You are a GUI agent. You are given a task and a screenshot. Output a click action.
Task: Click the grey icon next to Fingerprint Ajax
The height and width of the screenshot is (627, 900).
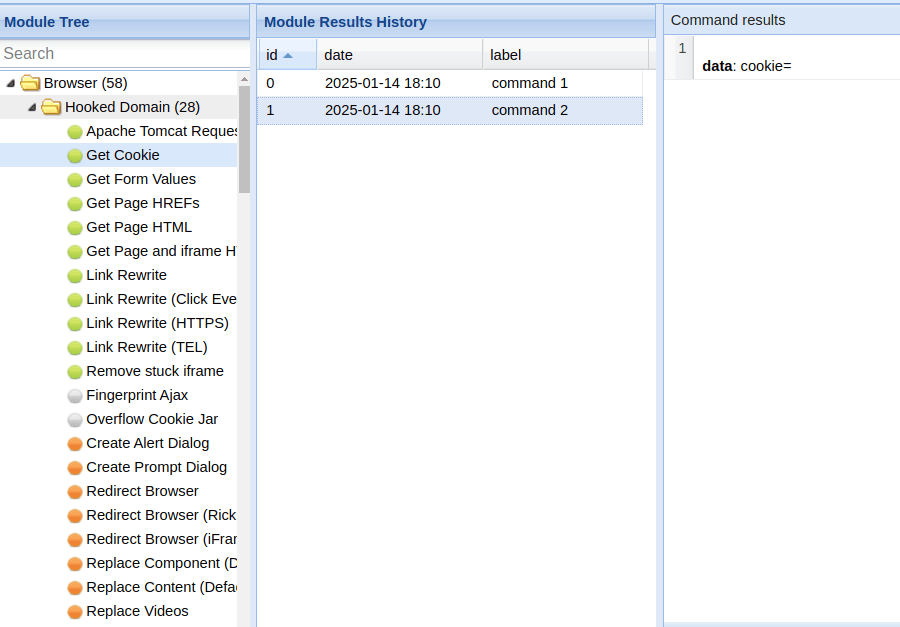[75, 395]
